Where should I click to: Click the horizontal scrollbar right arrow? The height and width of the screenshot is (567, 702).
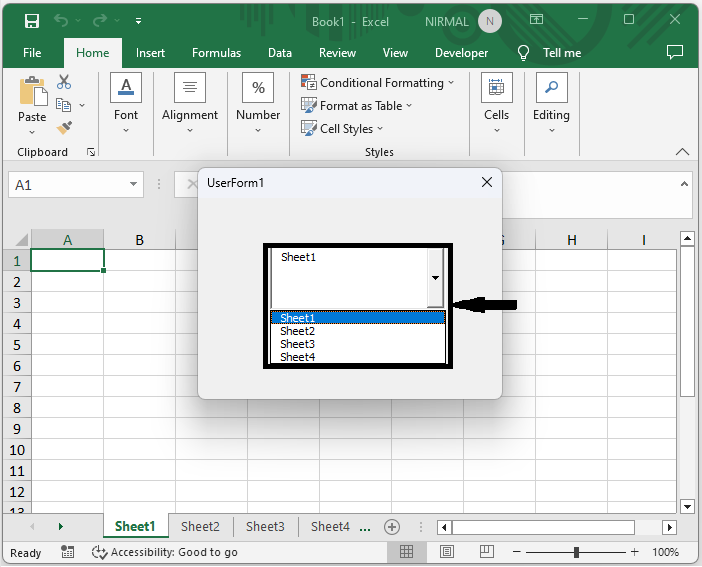pyautogui.click(x=669, y=527)
